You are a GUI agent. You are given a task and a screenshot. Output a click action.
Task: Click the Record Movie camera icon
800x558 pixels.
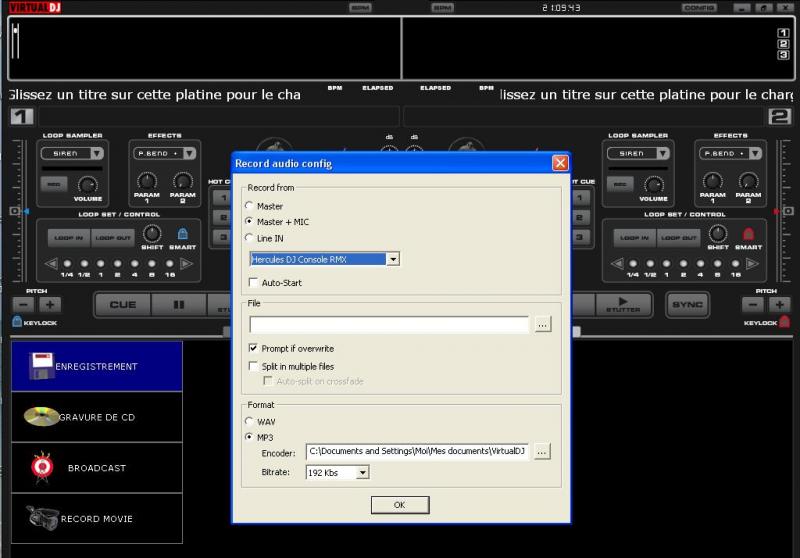tap(41, 518)
